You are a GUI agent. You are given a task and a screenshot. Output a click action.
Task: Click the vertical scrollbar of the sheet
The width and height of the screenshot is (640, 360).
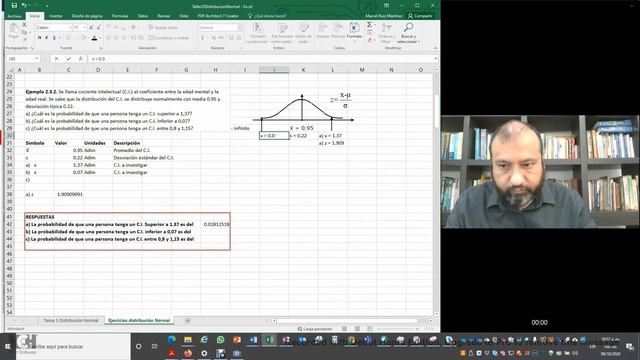point(436,192)
